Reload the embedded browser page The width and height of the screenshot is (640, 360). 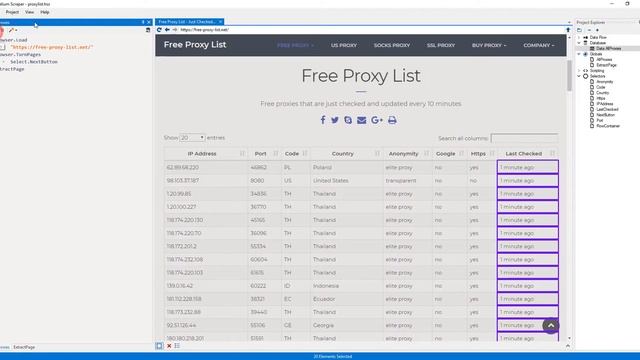(x=159, y=30)
